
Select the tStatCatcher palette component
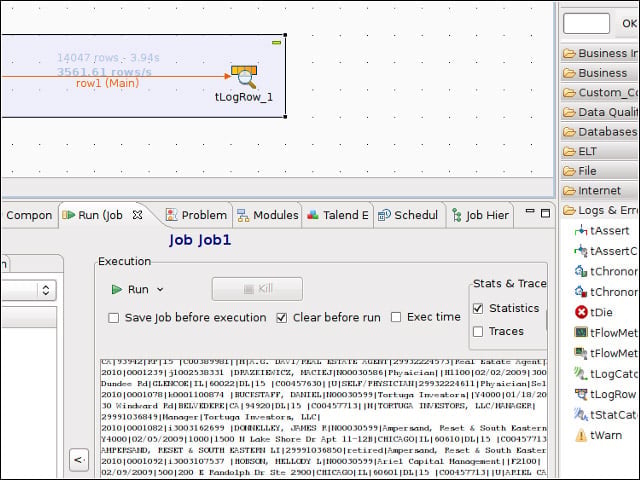[606, 415]
